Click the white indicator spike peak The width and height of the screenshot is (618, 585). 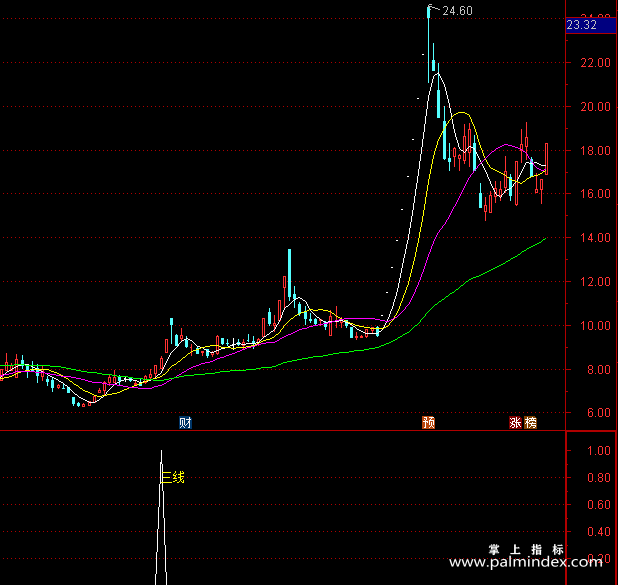pos(161,452)
